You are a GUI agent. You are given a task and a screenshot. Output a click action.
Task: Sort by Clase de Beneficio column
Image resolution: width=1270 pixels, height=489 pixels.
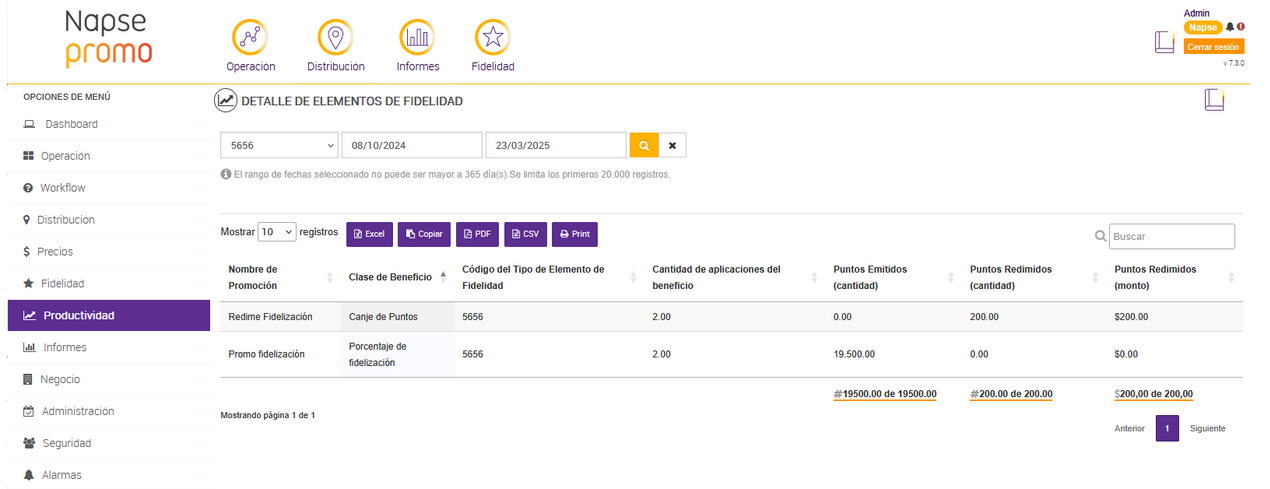[395, 277]
